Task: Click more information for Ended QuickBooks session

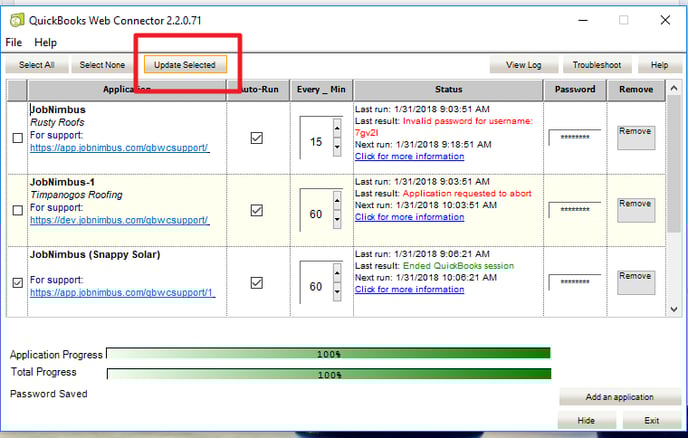Action: [409, 289]
